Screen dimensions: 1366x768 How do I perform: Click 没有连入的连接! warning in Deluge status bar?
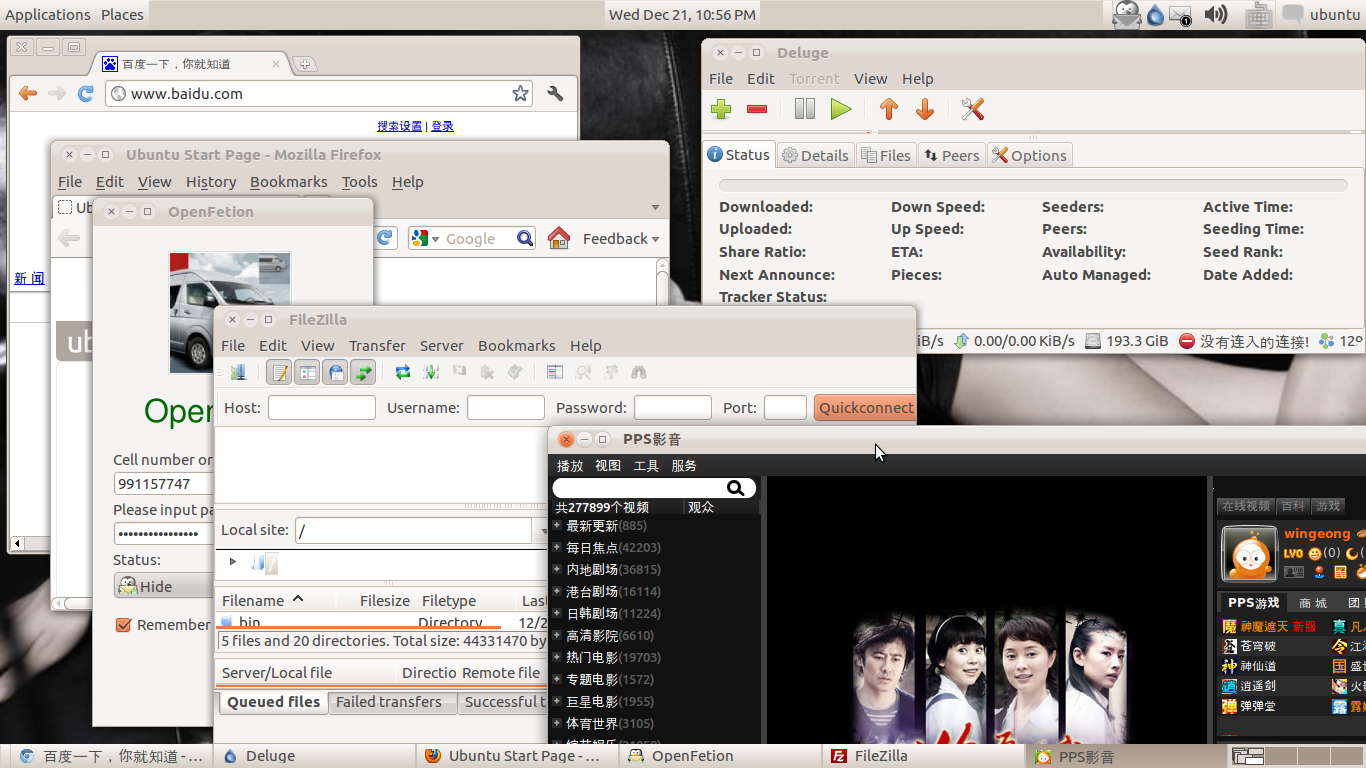tap(1244, 341)
